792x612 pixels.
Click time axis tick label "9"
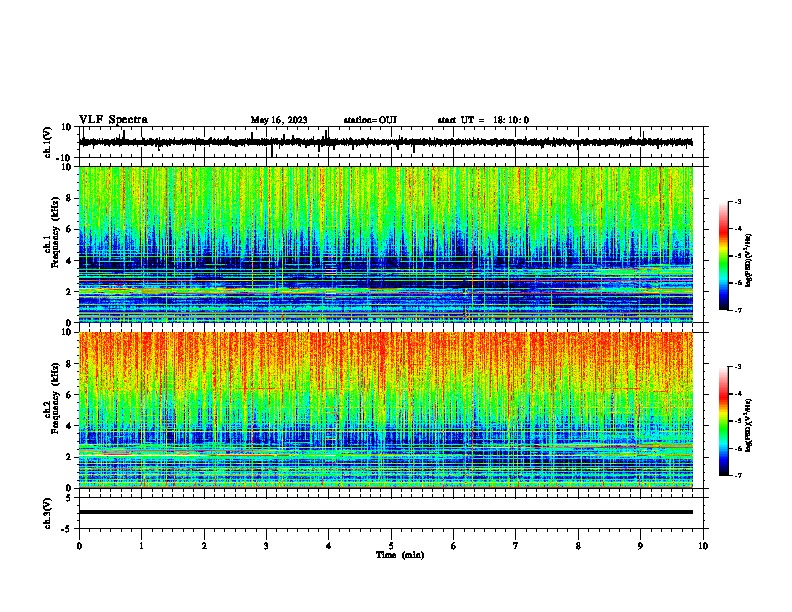(x=640, y=546)
